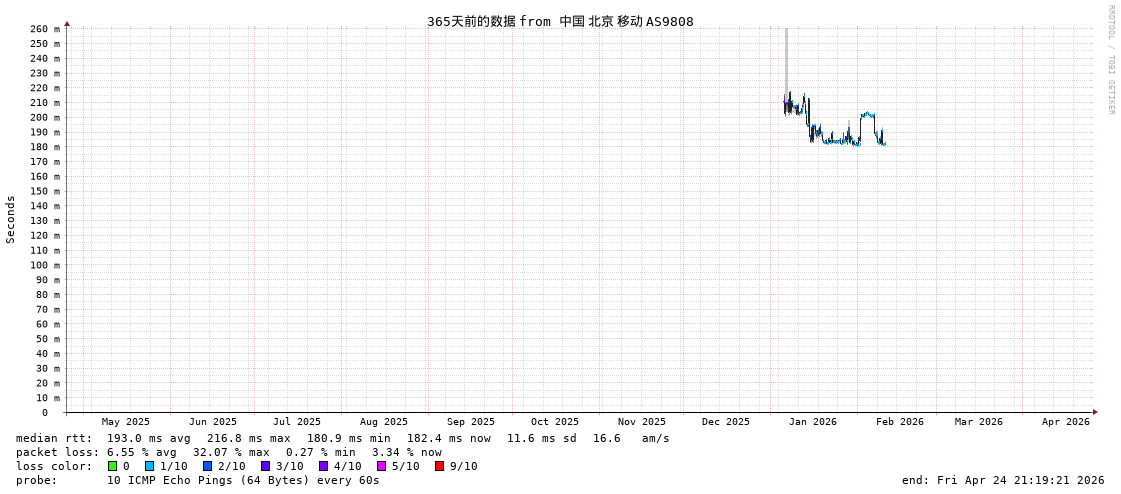The width and height of the screenshot is (1121, 494).
Task: Click the Apr 2026 month label
Action: 1065,422
